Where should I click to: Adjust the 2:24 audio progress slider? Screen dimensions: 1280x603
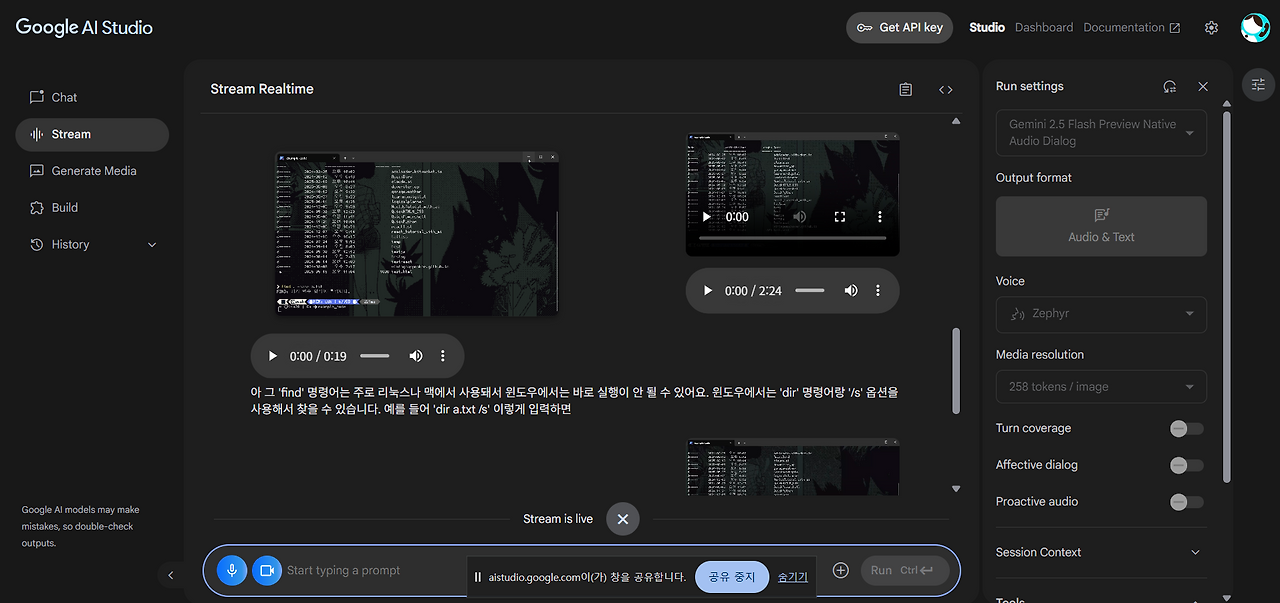point(810,290)
